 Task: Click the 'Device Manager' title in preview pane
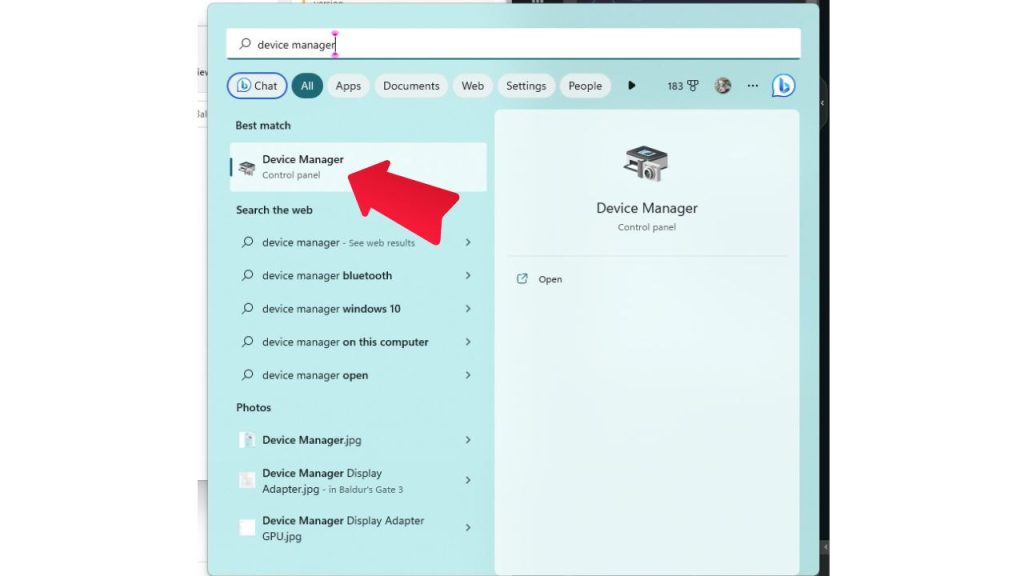[x=647, y=208]
